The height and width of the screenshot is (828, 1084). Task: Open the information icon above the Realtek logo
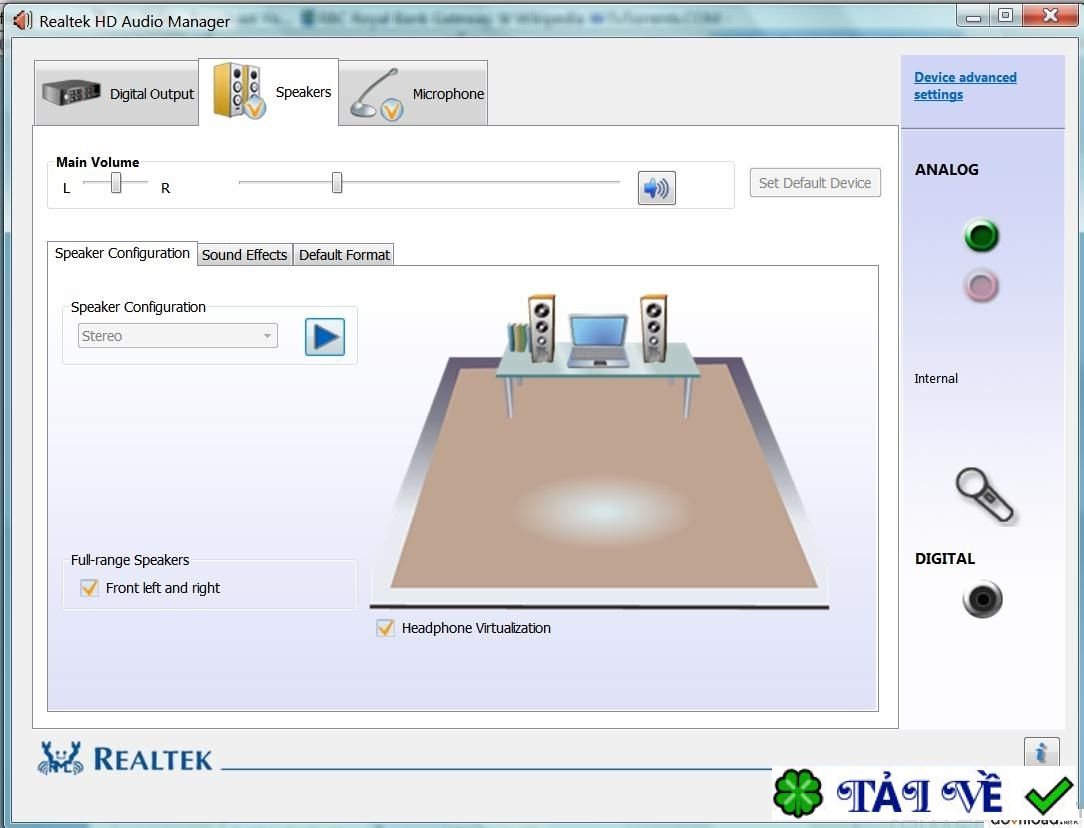pyautogui.click(x=1042, y=753)
